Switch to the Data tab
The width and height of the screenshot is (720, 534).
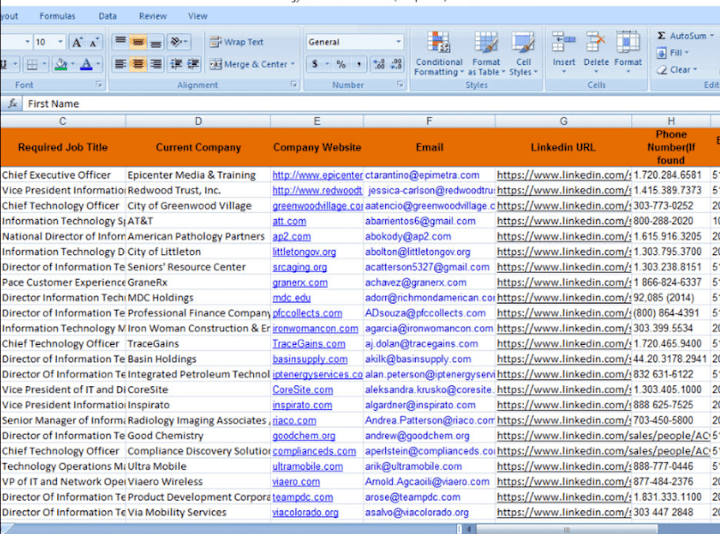[x=107, y=16]
